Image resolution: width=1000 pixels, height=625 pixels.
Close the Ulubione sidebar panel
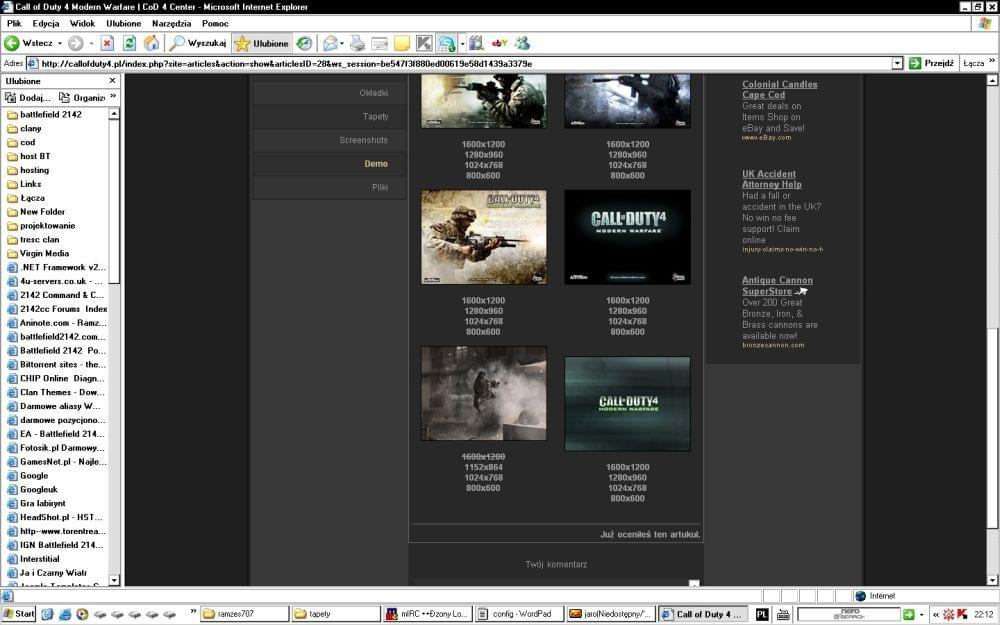112,81
